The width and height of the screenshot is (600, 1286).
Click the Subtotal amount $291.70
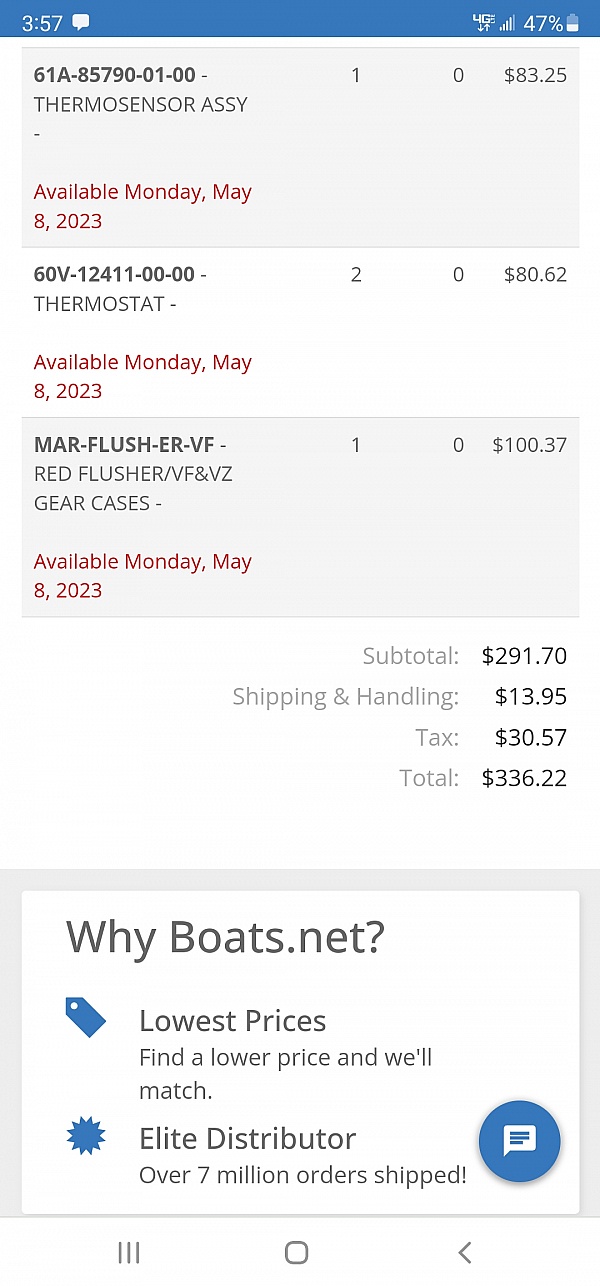tap(523, 656)
